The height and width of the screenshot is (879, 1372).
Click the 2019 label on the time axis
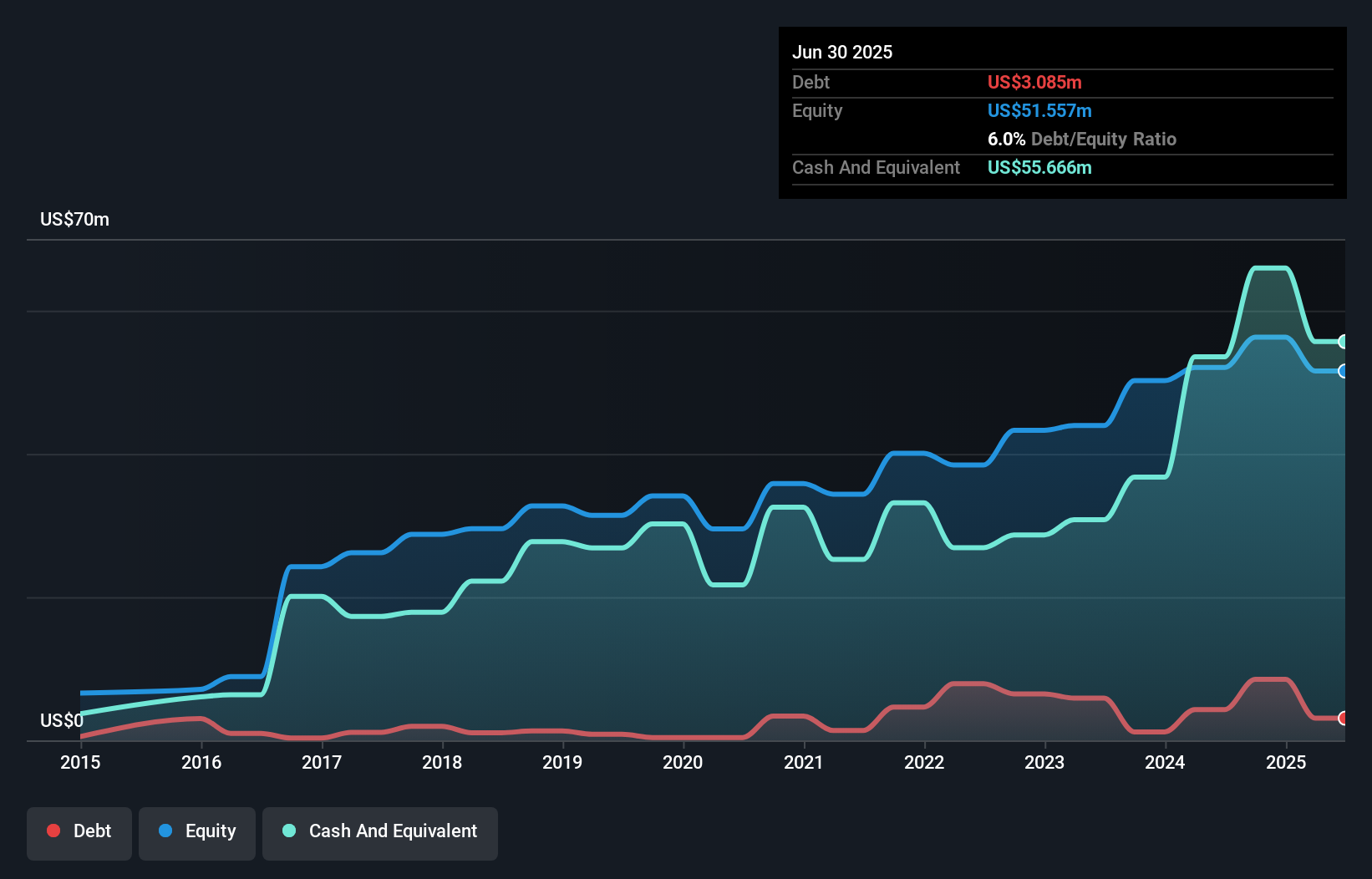[562, 762]
